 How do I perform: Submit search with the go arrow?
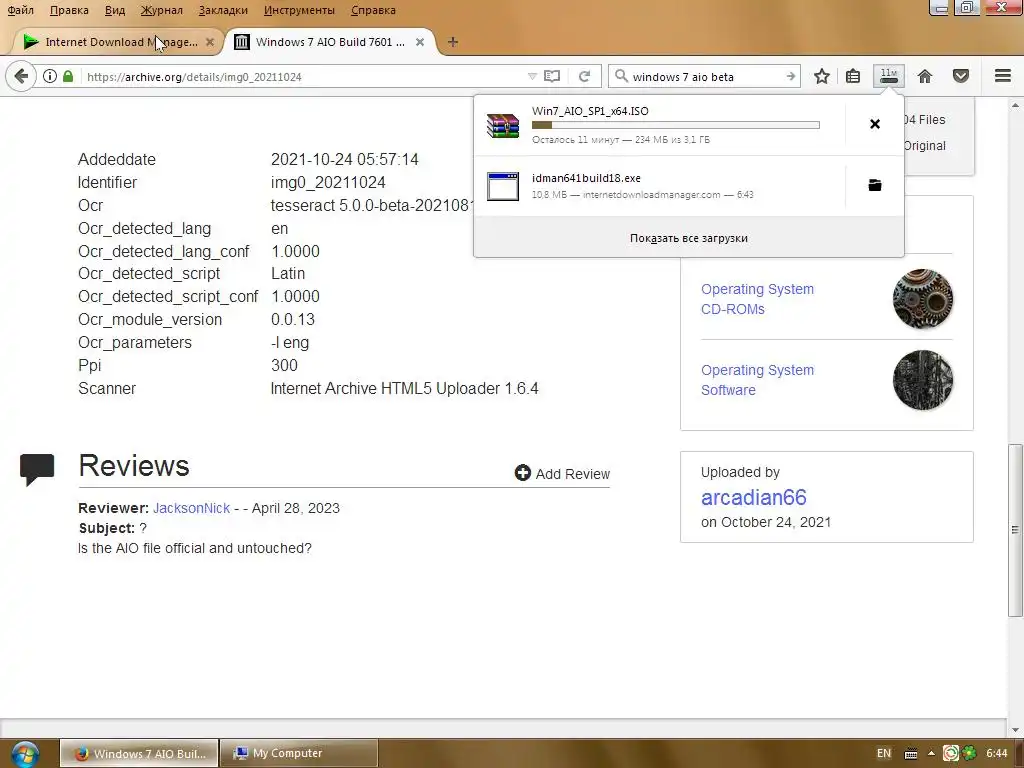pyautogui.click(x=791, y=76)
